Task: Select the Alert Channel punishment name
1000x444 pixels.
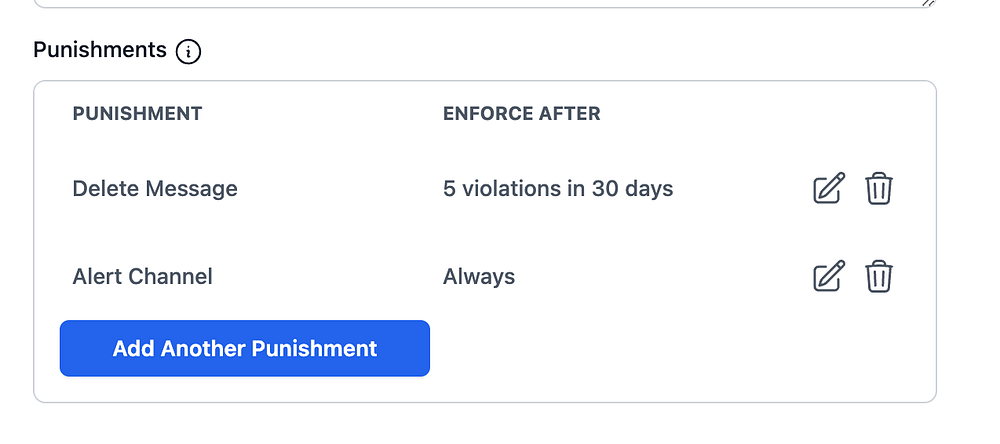Action: [142, 276]
